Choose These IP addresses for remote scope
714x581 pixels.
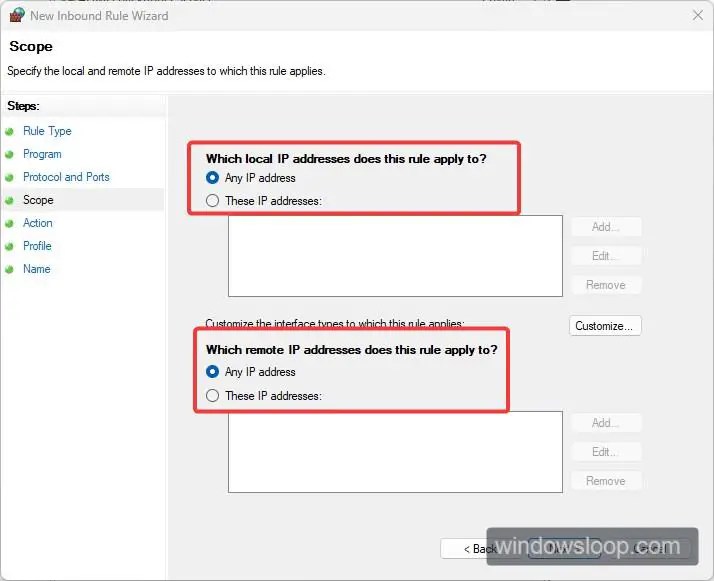(x=212, y=395)
